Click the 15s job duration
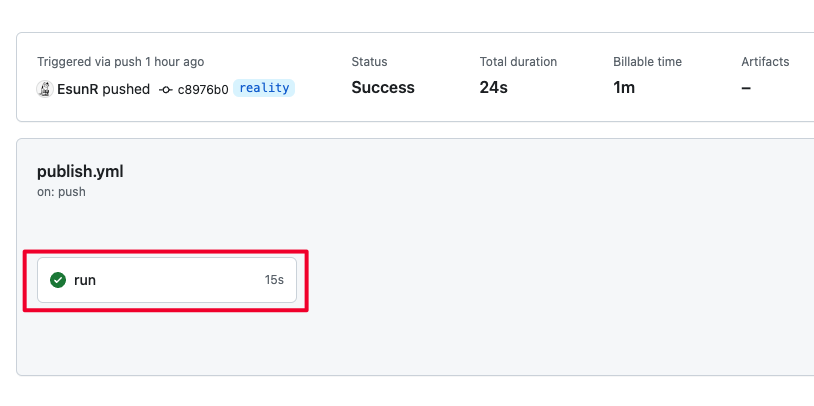The width and height of the screenshot is (814, 406). click(274, 280)
